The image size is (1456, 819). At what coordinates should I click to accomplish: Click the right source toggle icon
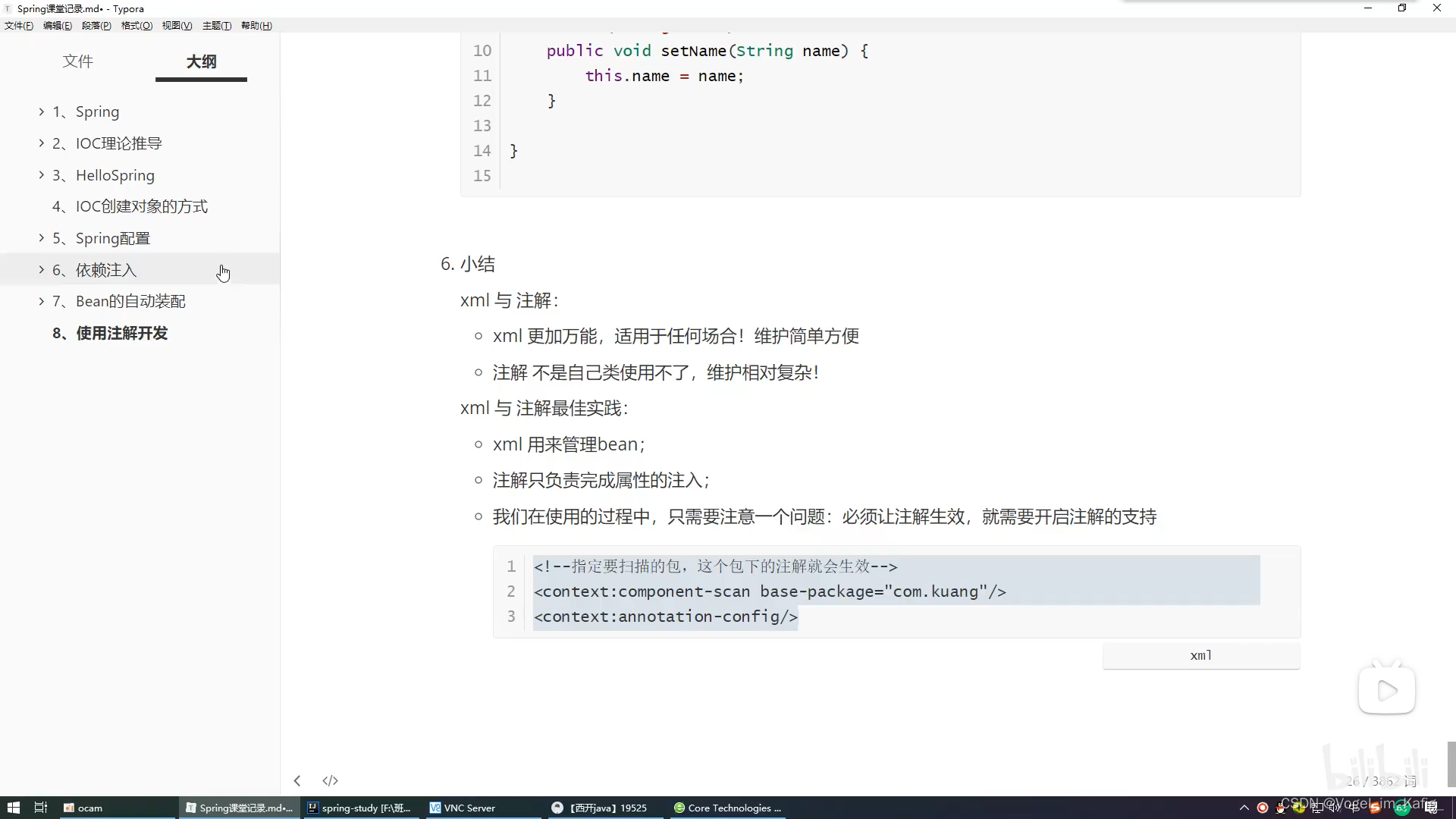[331, 781]
